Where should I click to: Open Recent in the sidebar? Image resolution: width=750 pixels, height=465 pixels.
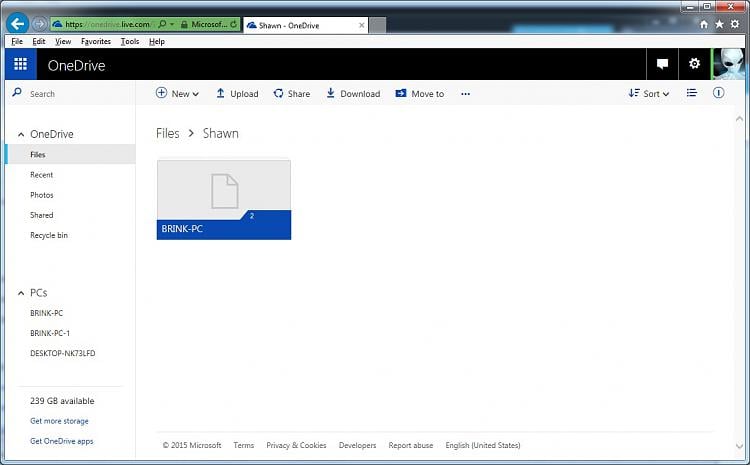coord(42,175)
